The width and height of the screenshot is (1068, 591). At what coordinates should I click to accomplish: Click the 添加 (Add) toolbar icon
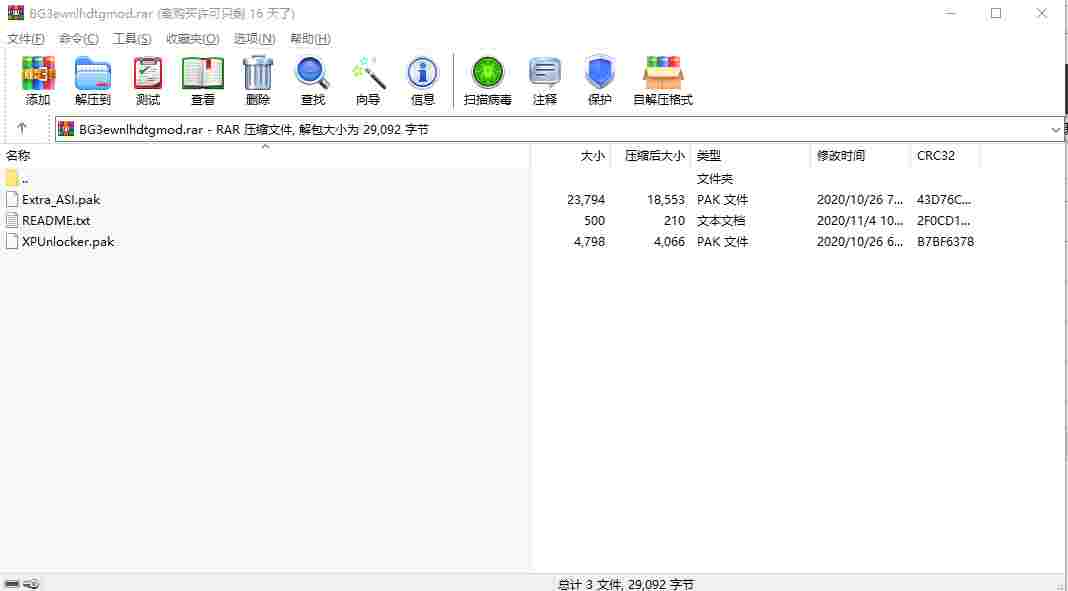coord(37,74)
